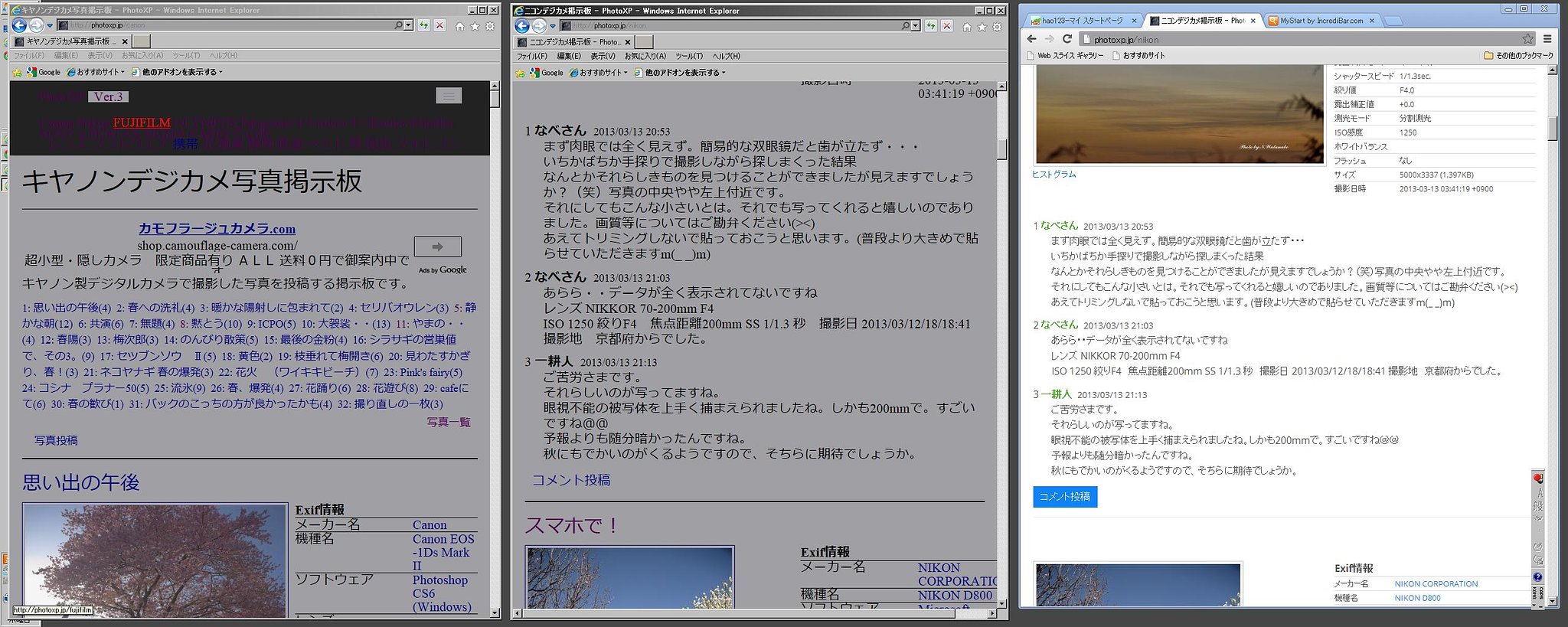Open new tab in Nikon IE window
The height and width of the screenshot is (627, 1568).
pos(645,41)
